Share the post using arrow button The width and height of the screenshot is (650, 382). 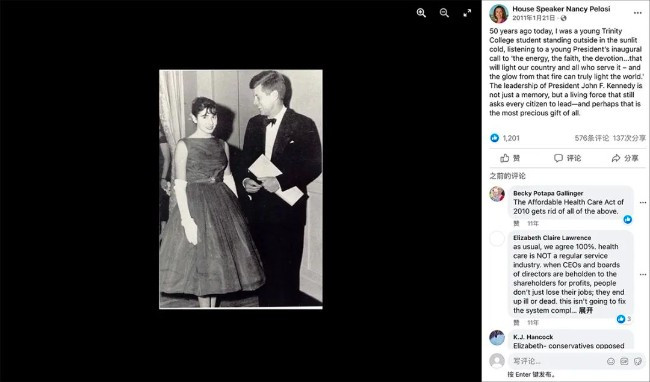[x=625, y=158]
